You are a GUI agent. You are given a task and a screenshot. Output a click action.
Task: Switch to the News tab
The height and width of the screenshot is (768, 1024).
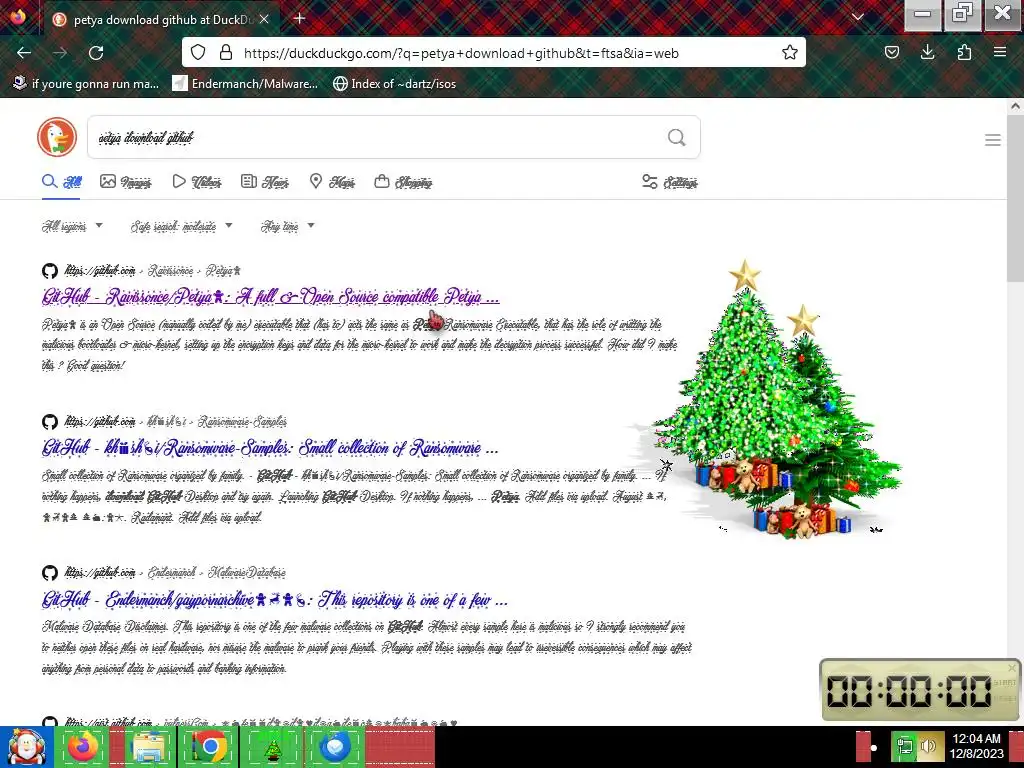tap(264, 182)
